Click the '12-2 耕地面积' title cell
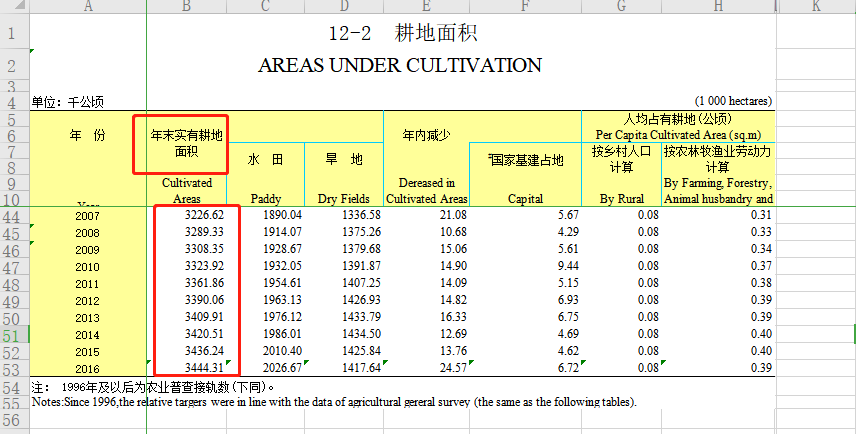 tap(400, 33)
